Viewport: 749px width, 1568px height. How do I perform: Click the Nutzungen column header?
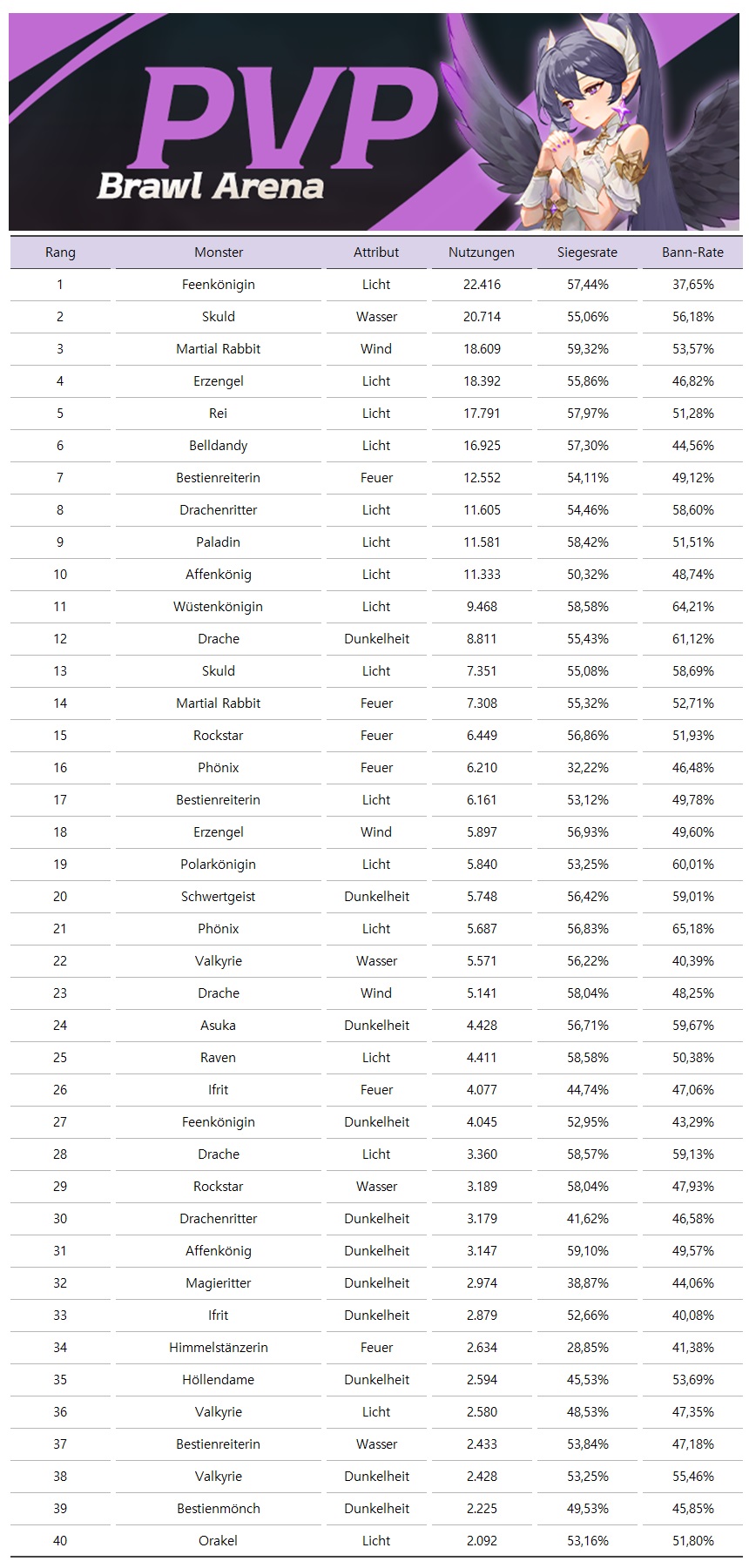click(x=482, y=252)
